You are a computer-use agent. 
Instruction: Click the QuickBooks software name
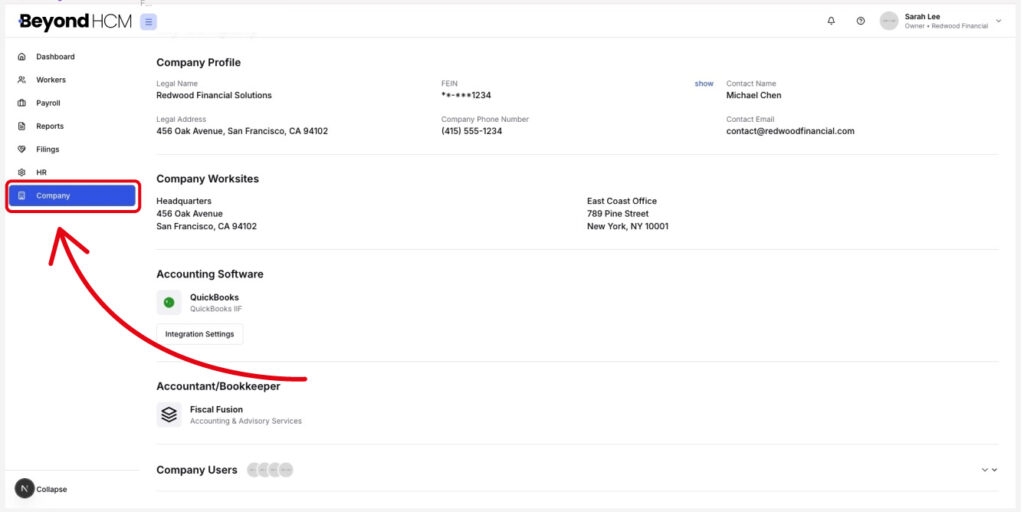click(x=214, y=298)
